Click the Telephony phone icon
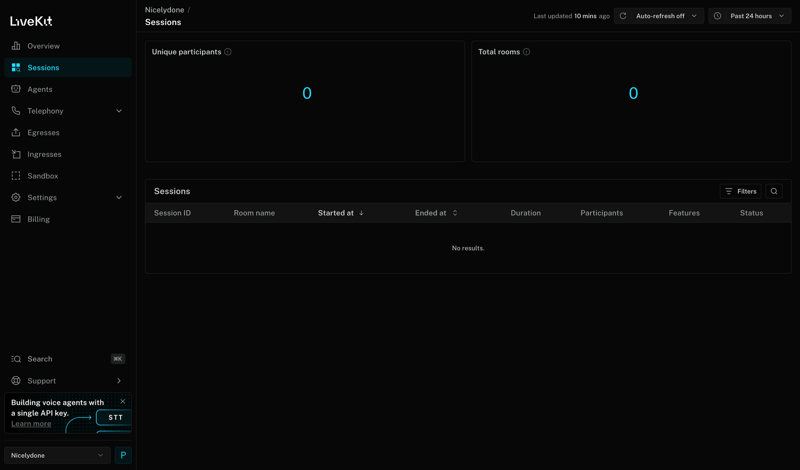The image size is (800, 470). click(16, 111)
